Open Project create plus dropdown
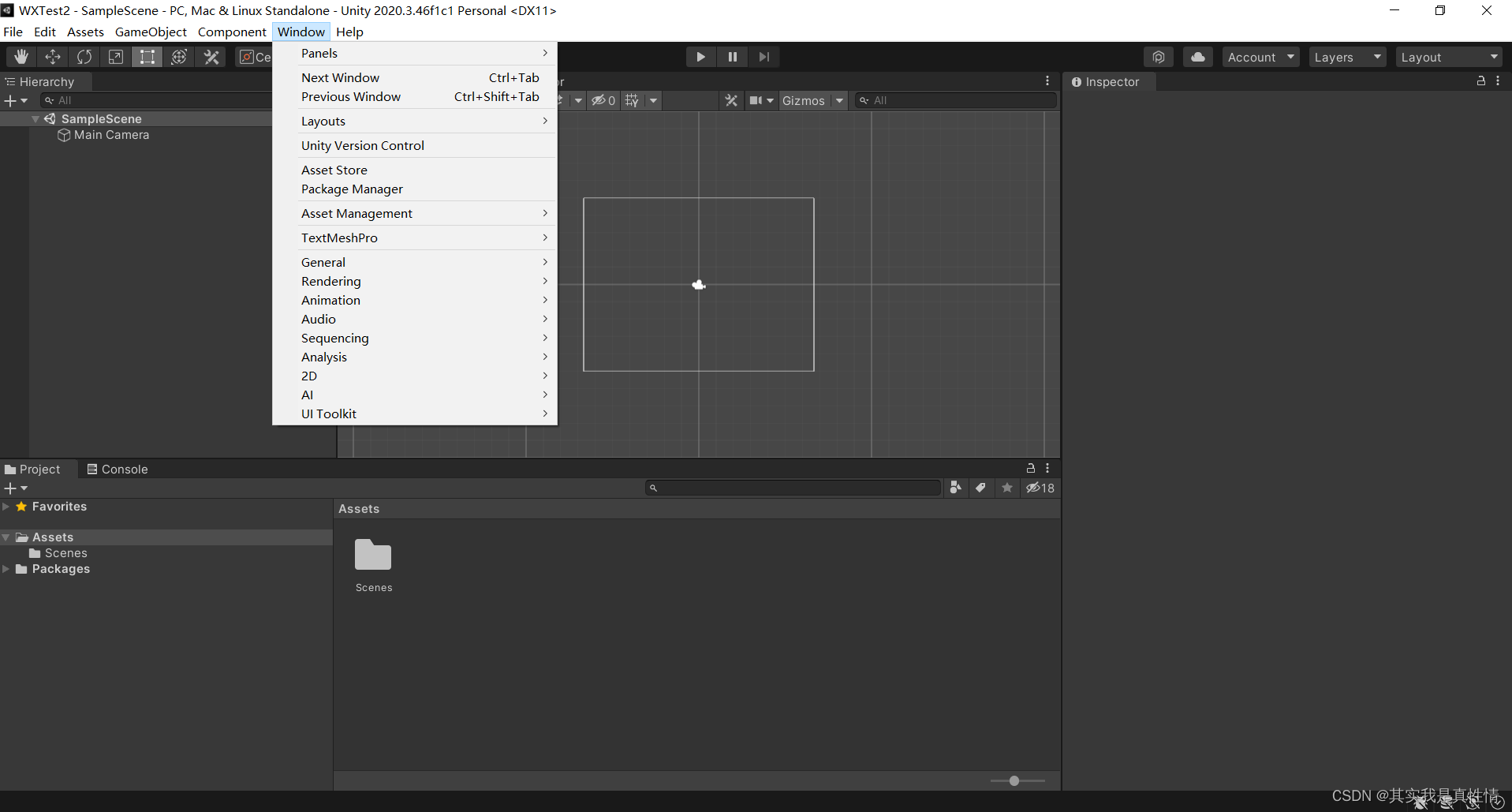The image size is (1512, 812). pos(16,488)
